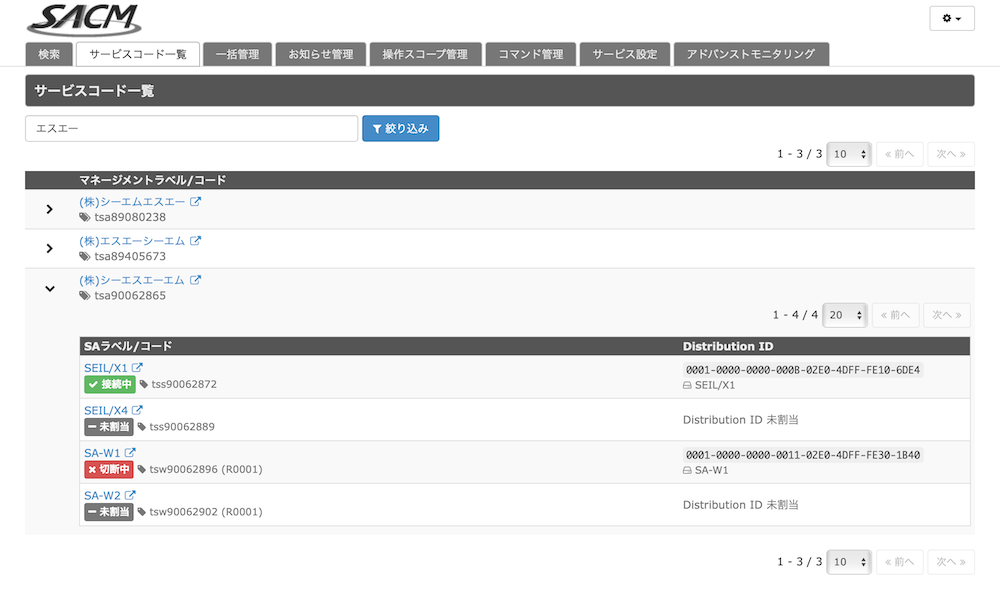Open the page size dropdown showing 10
1000x593 pixels.
(848, 153)
